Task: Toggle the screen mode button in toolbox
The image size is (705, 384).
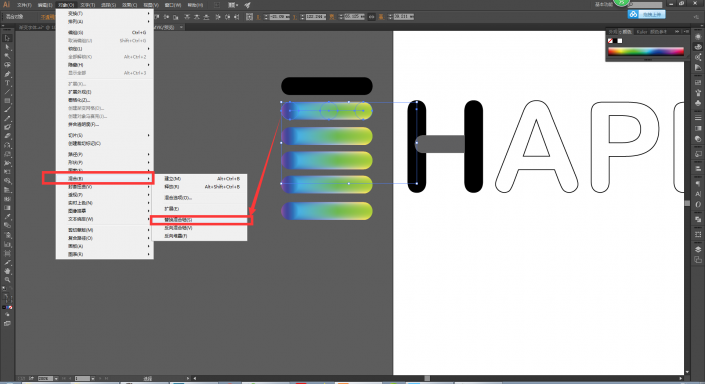Action: [x=7, y=323]
